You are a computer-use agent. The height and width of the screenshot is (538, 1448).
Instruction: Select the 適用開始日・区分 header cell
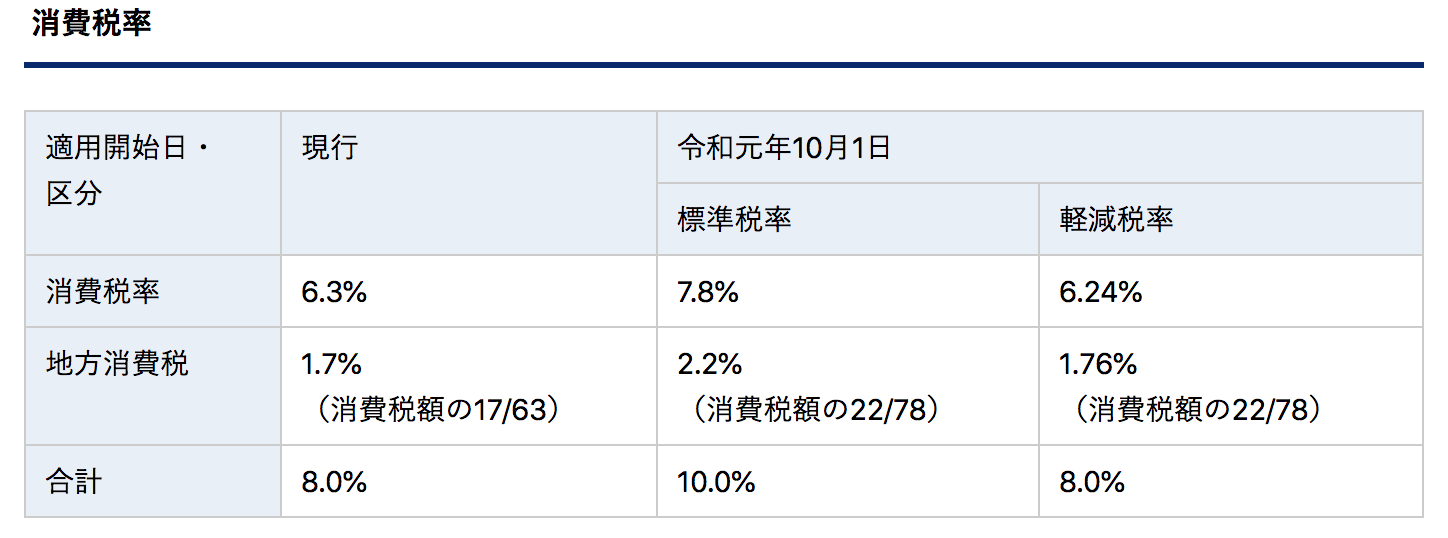coord(129,171)
